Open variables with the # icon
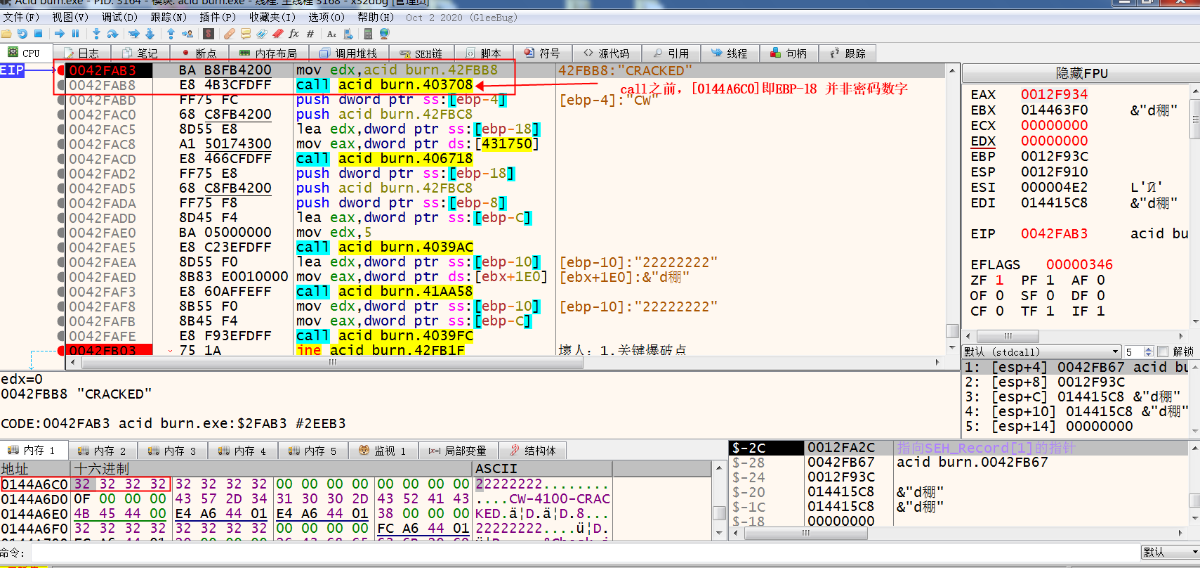Viewport: 1200px width, 568px height. tap(310, 34)
